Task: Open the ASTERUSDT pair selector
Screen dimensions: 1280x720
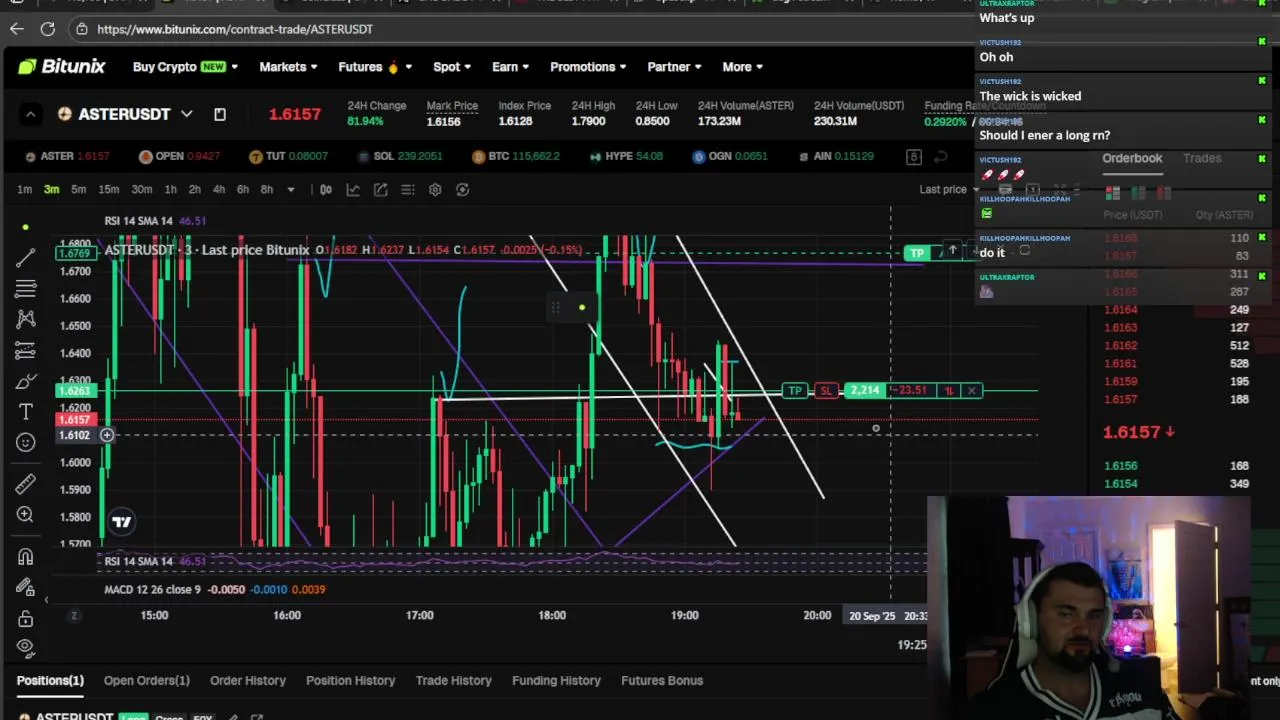Action: (x=125, y=114)
